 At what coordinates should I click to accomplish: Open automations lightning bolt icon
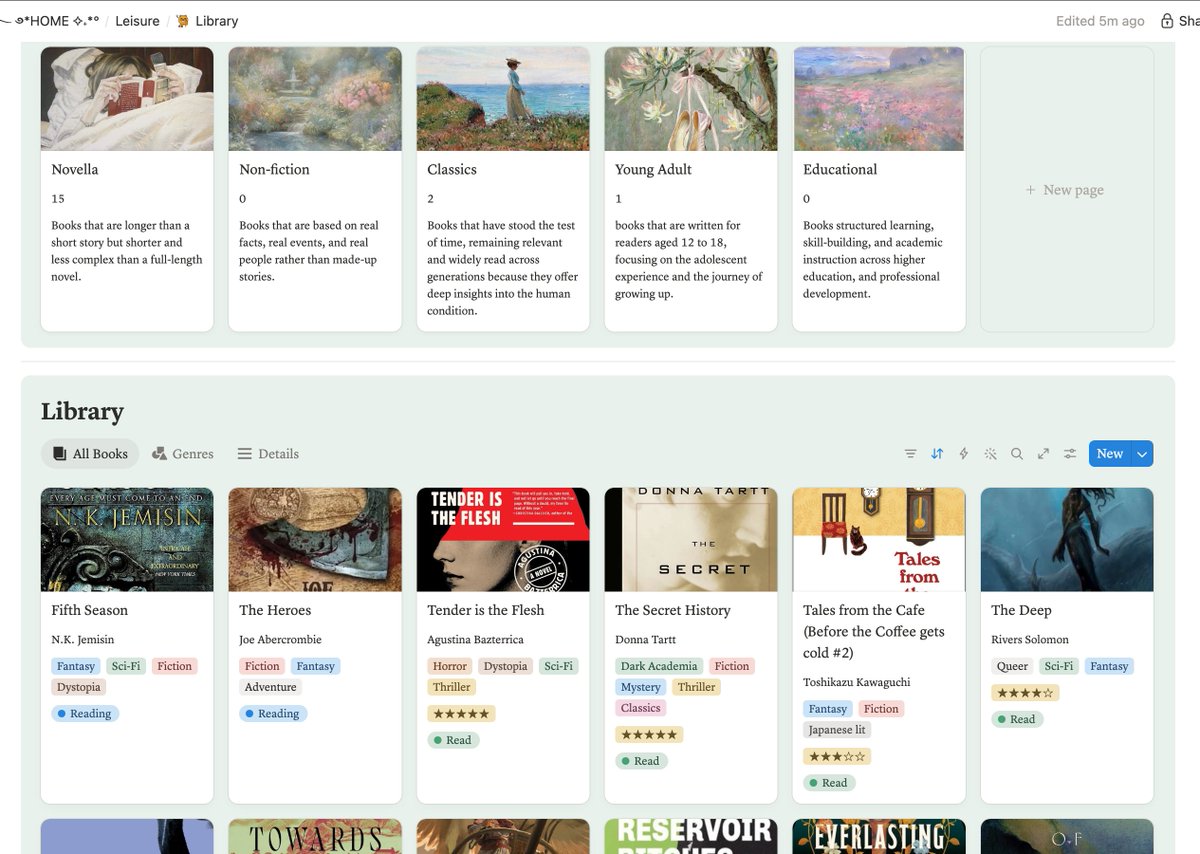click(964, 453)
